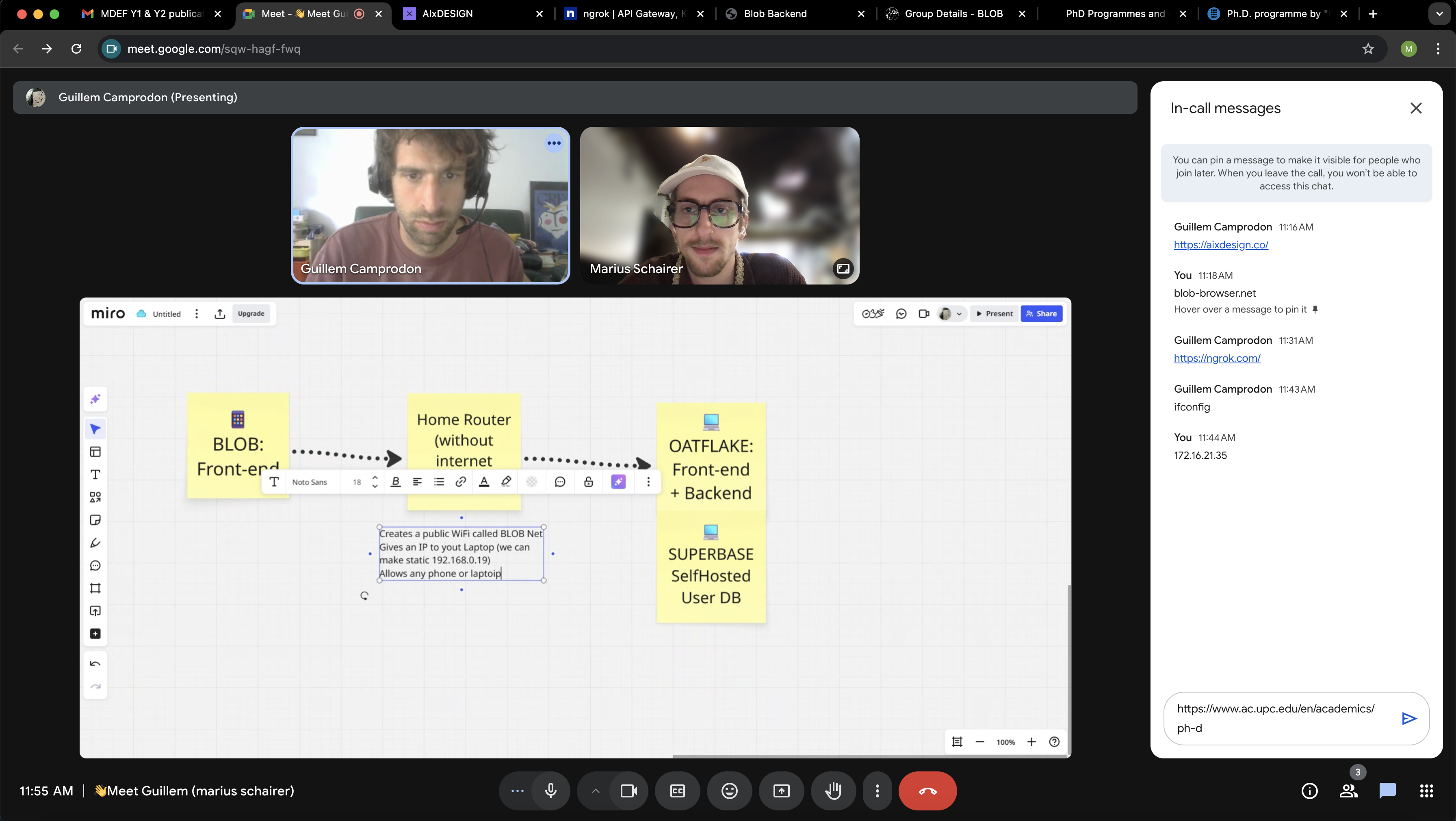Viewport: 1456px width, 821px height.
Task: Select the cursor select tool in Miro
Action: click(x=95, y=429)
